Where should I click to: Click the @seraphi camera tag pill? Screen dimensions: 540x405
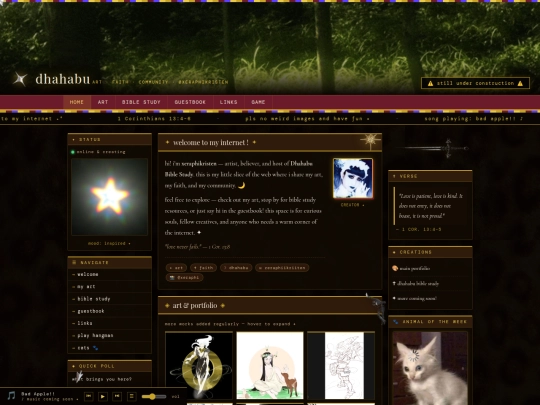[185, 278]
